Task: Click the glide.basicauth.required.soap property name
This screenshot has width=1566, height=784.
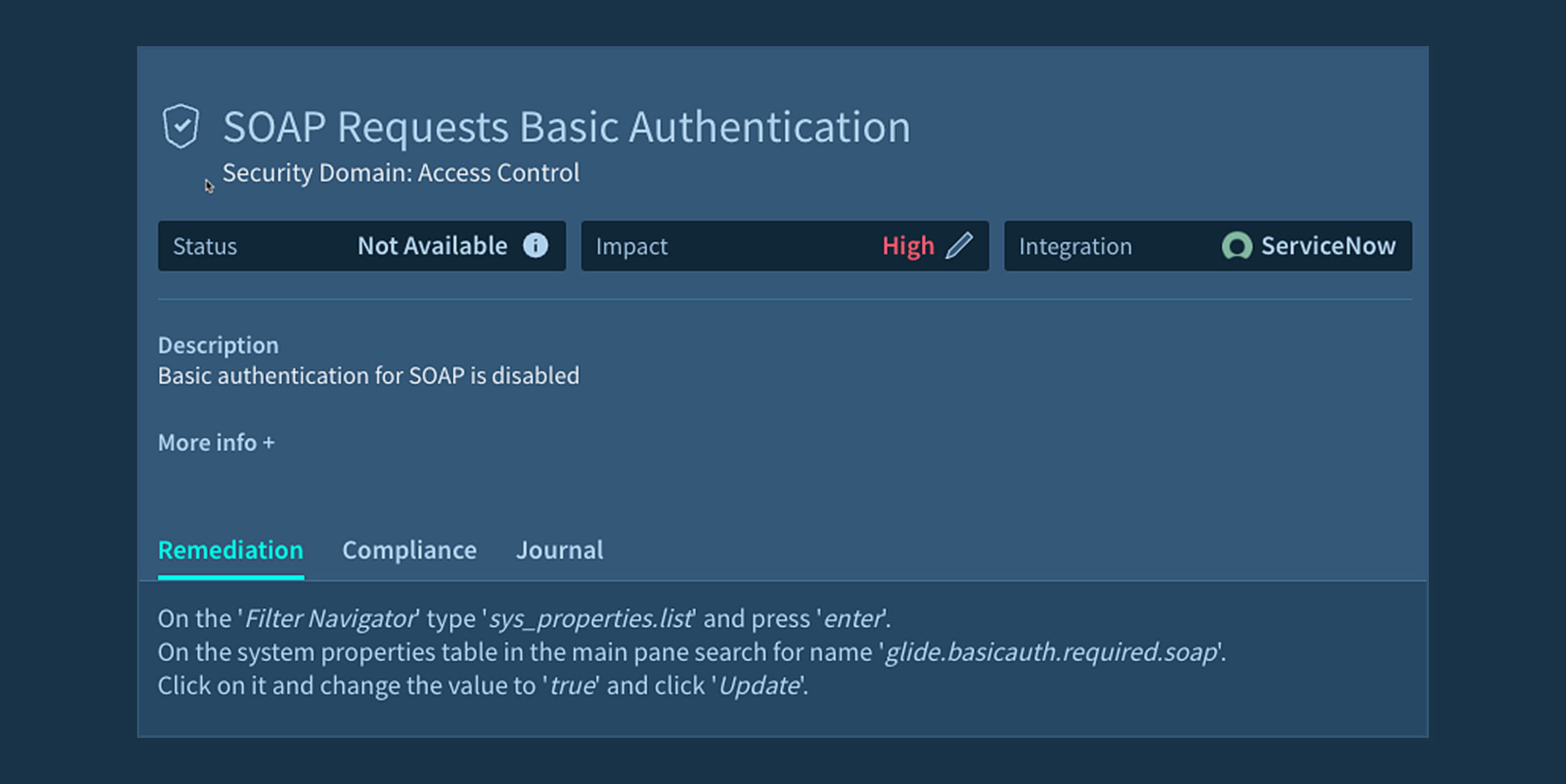Action: [1052, 652]
